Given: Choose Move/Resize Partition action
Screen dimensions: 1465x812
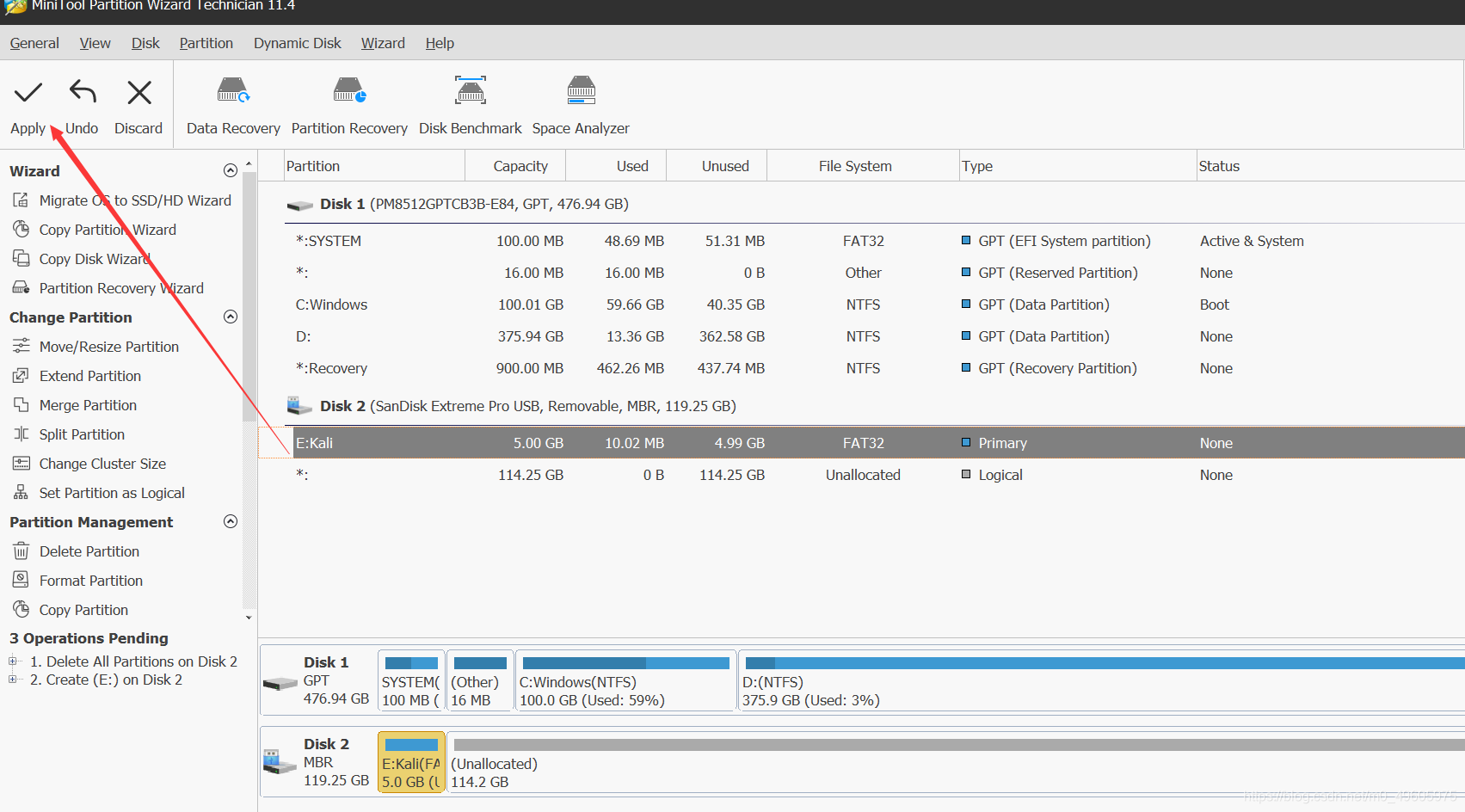Looking at the screenshot, I should click(x=109, y=347).
